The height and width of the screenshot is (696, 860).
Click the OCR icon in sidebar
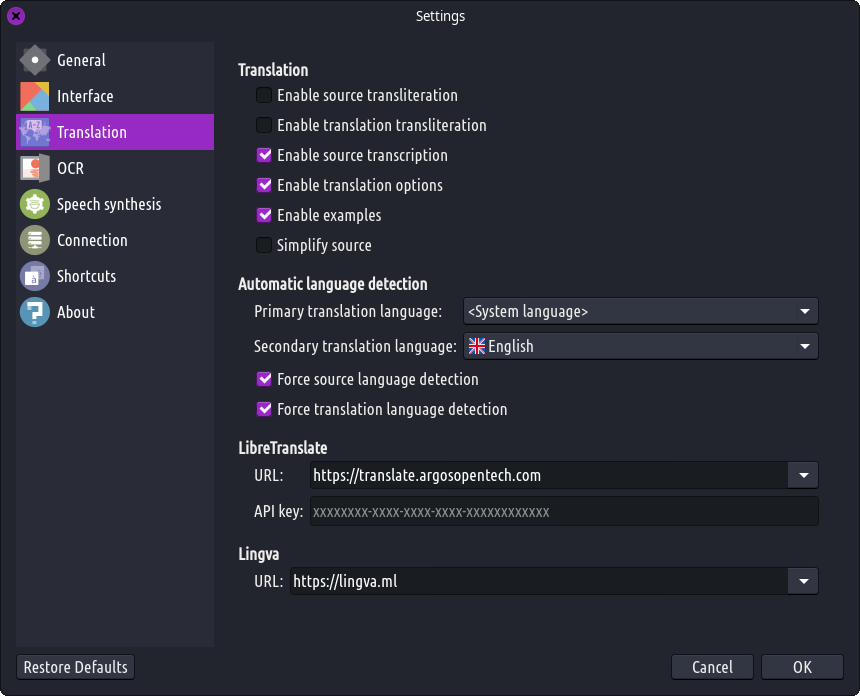pyautogui.click(x=35, y=168)
